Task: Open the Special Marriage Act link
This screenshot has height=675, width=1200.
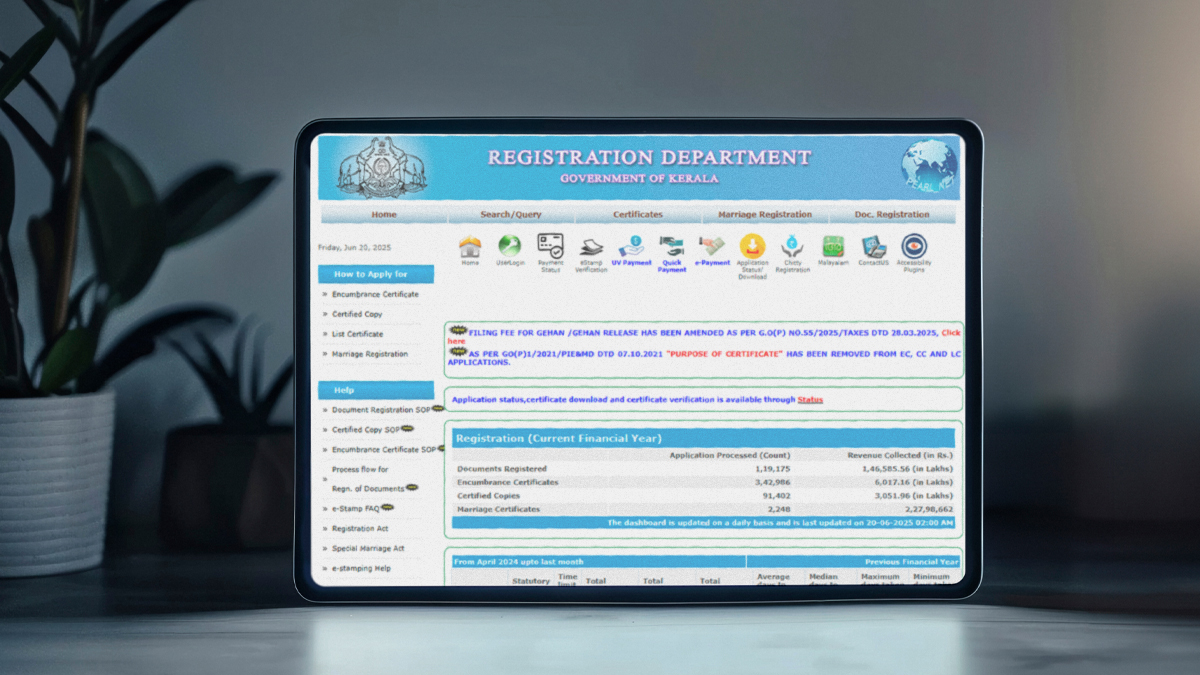Action: 368,549
